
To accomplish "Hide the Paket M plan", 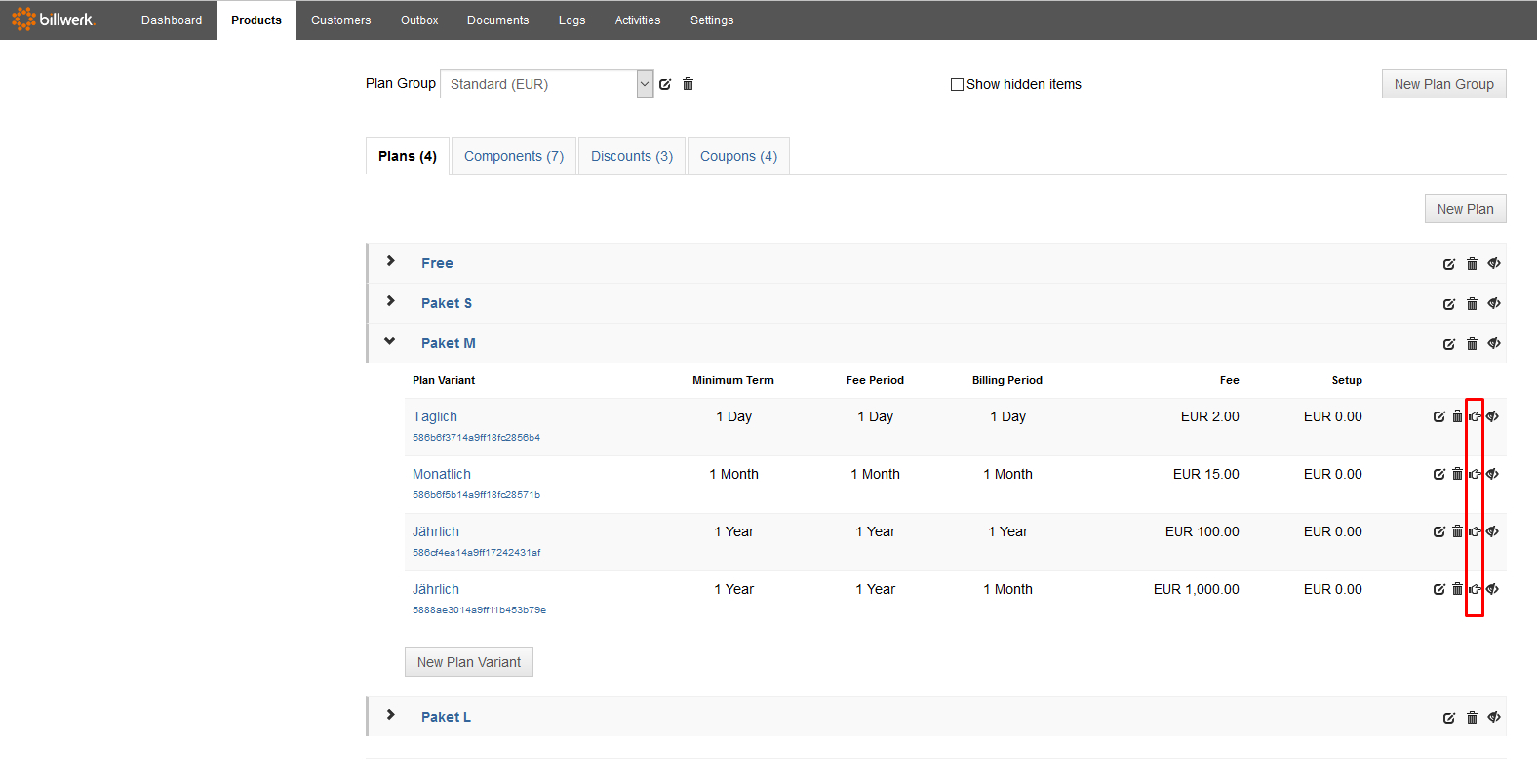I will (1493, 343).
